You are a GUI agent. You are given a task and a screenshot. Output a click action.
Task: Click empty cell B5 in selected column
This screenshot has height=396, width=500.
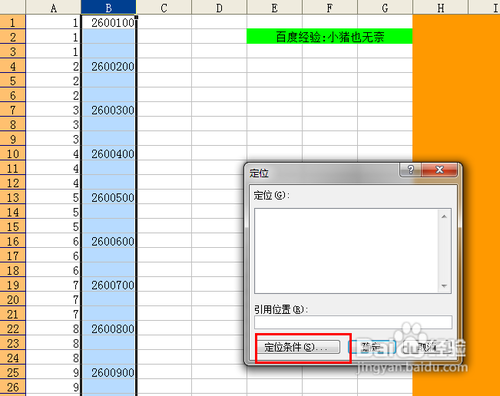tap(108, 81)
